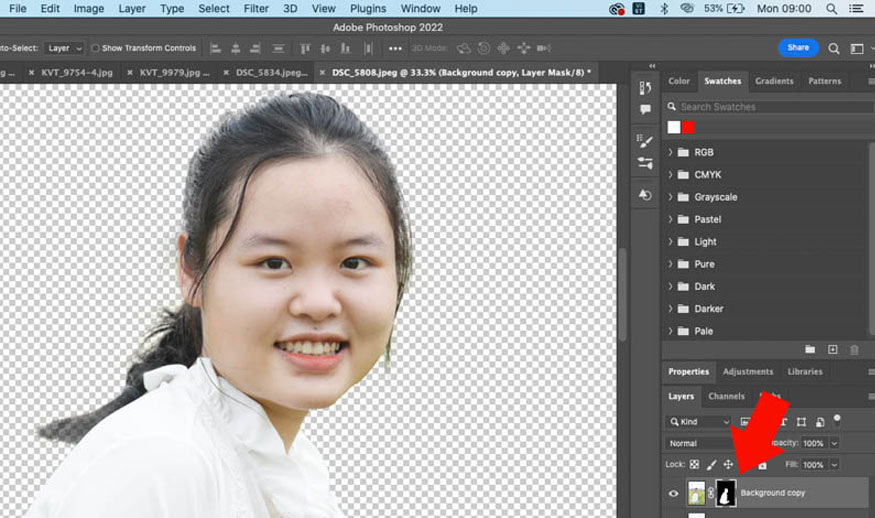This screenshot has height=518, width=875.
Task: Select the Background copy layer image thumbnail
Action: 696,493
